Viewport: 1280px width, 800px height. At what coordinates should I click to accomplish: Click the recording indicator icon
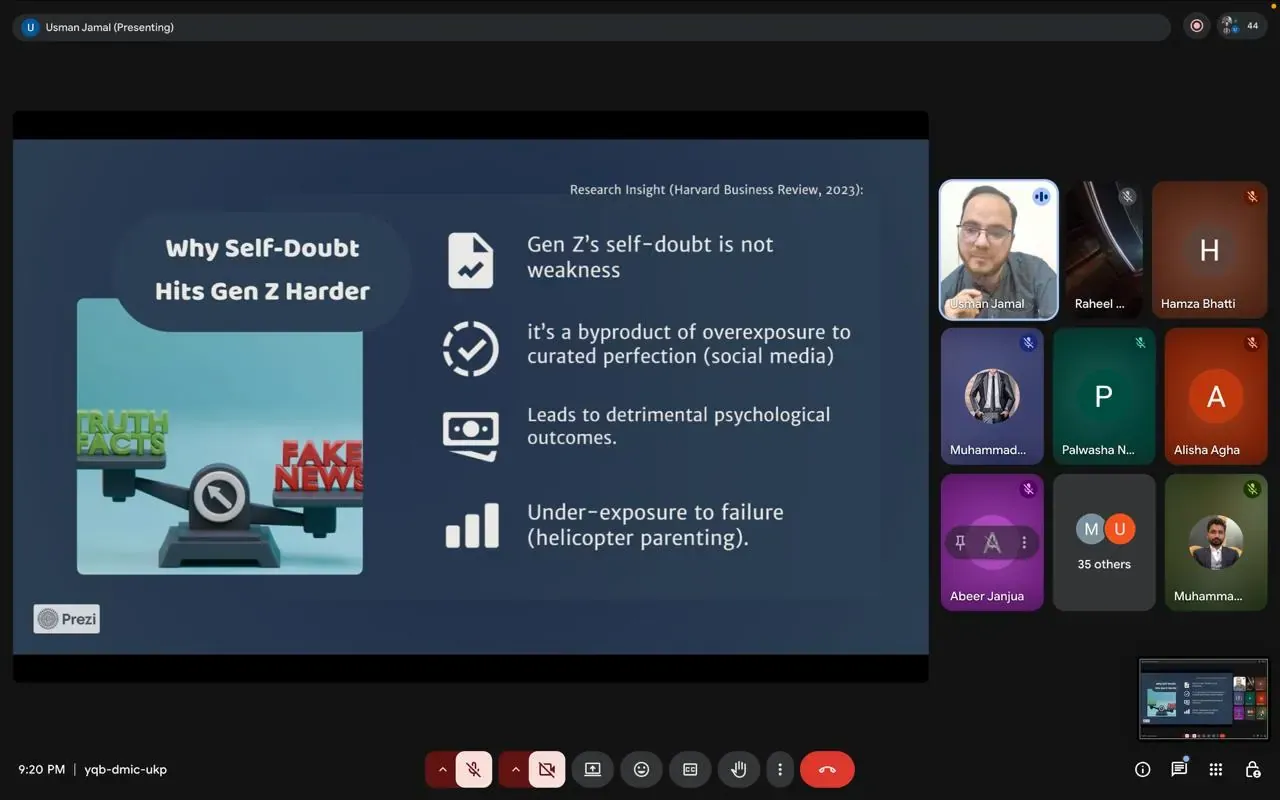tap(1197, 26)
